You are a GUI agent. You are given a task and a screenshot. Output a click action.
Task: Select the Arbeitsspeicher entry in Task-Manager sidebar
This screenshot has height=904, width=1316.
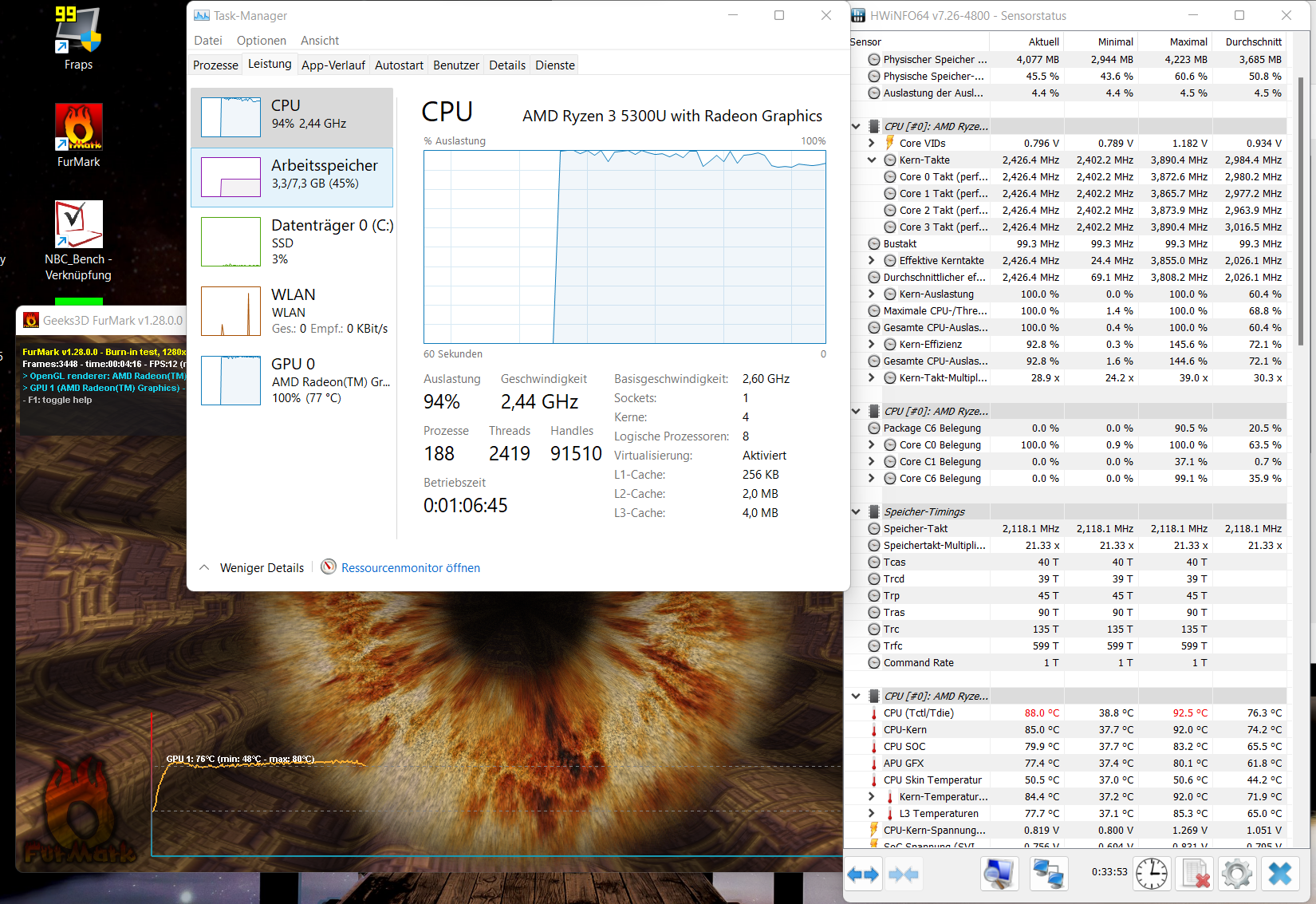click(292, 177)
